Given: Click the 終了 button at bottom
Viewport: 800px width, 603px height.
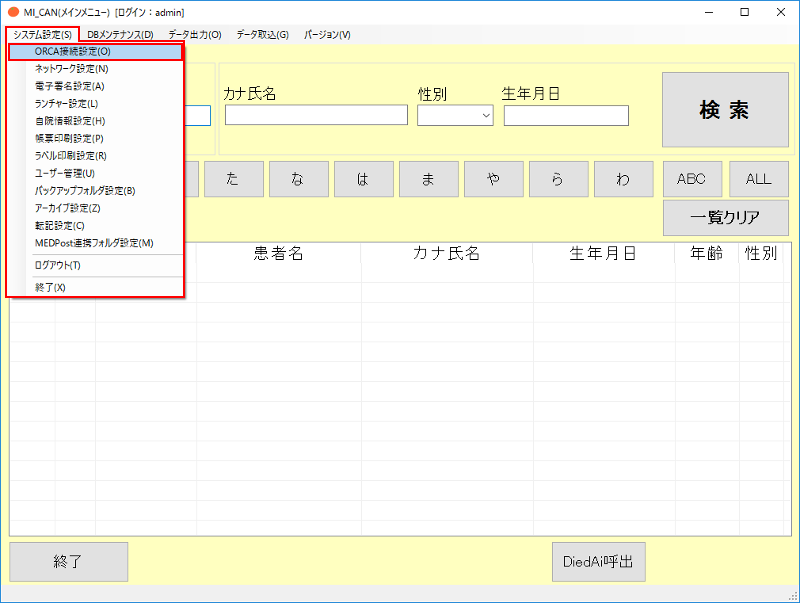Looking at the screenshot, I should [68, 562].
